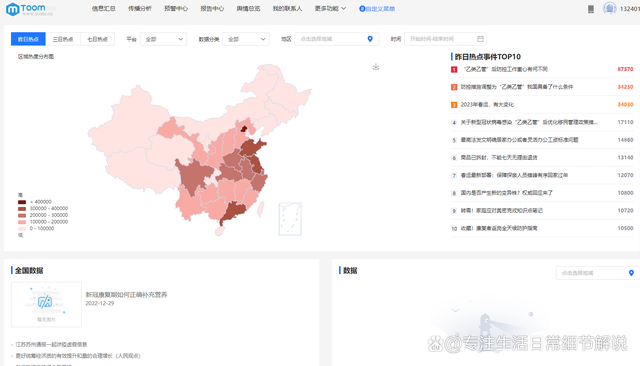Screen dimensions: 640x366
Task: Open the rank 1 hot event with 87370
Action: click(542, 69)
